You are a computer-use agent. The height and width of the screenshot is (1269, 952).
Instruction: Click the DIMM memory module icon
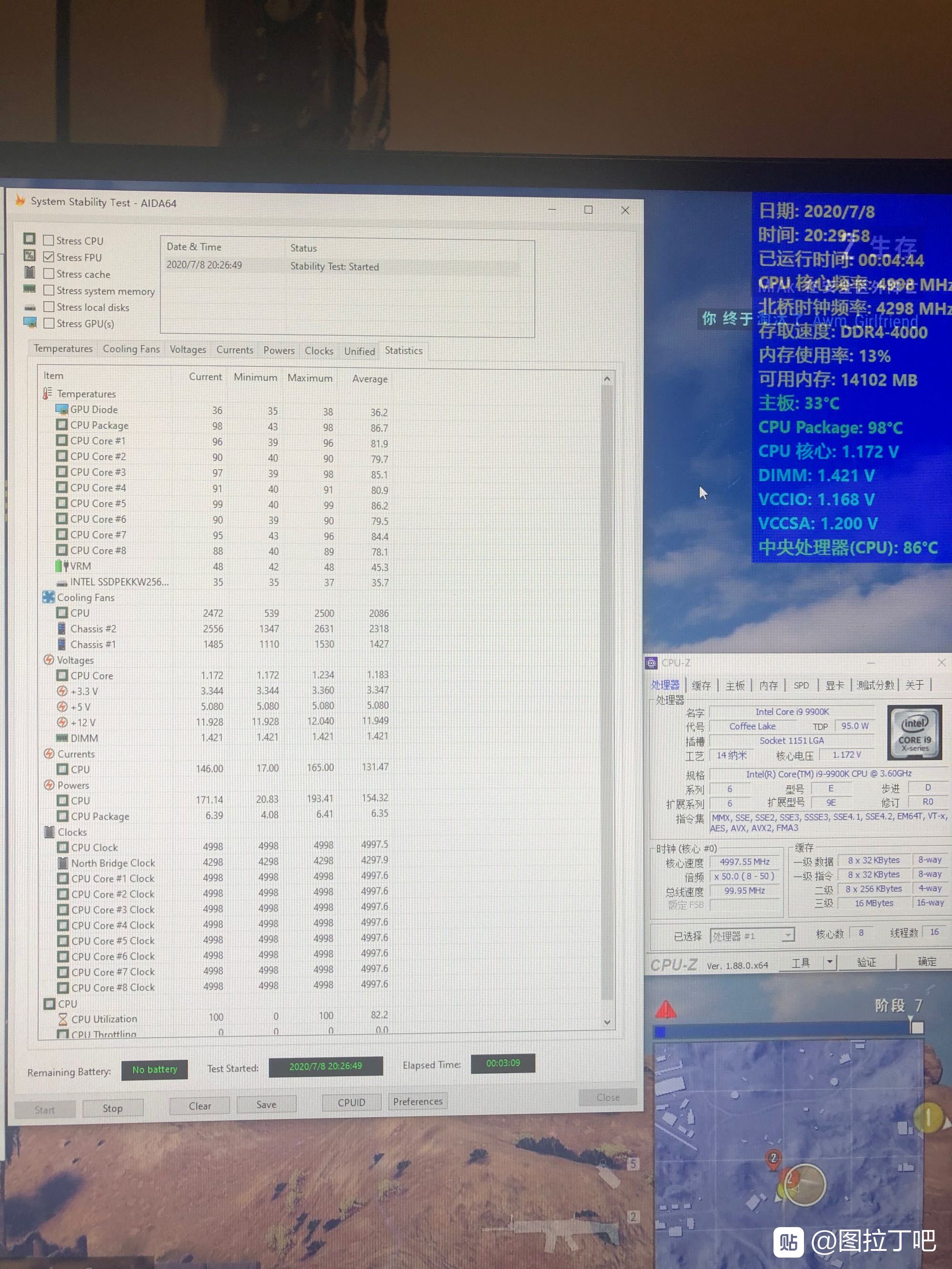pos(62,738)
